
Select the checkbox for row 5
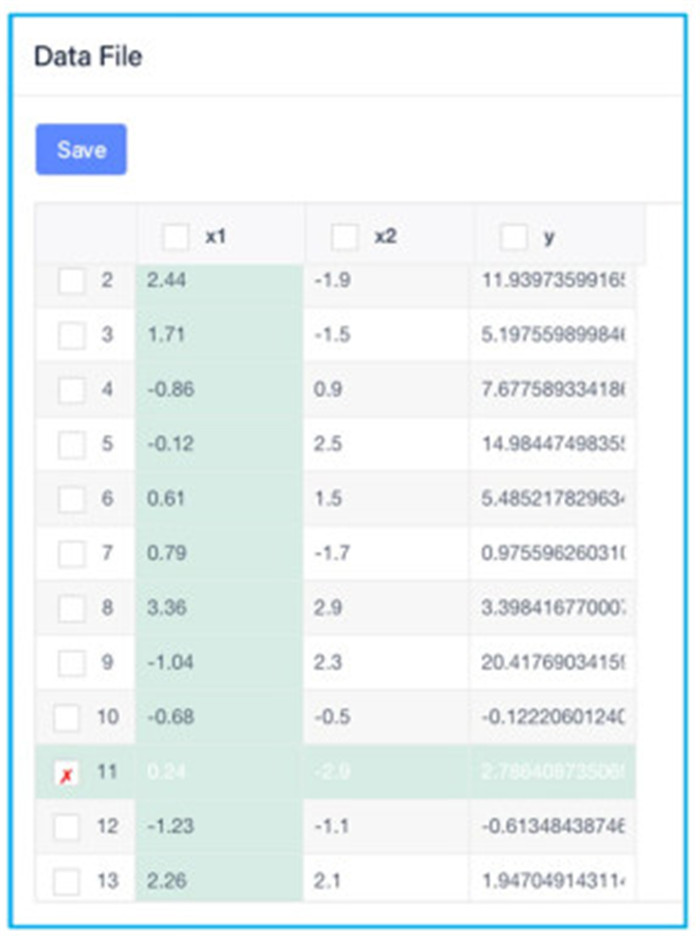(71, 444)
